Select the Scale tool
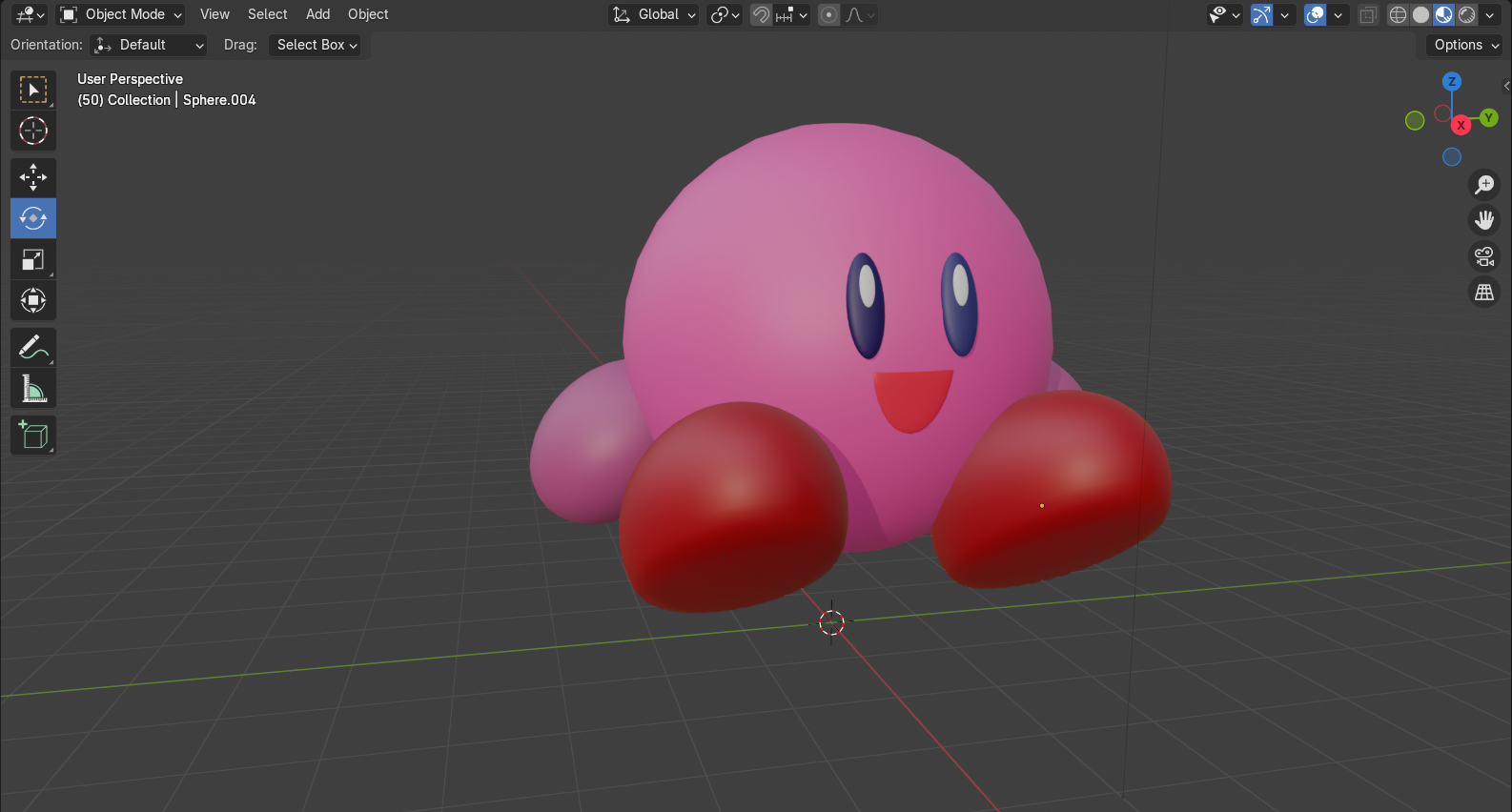This screenshot has width=1512, height=812. click(x=33, y=259)
